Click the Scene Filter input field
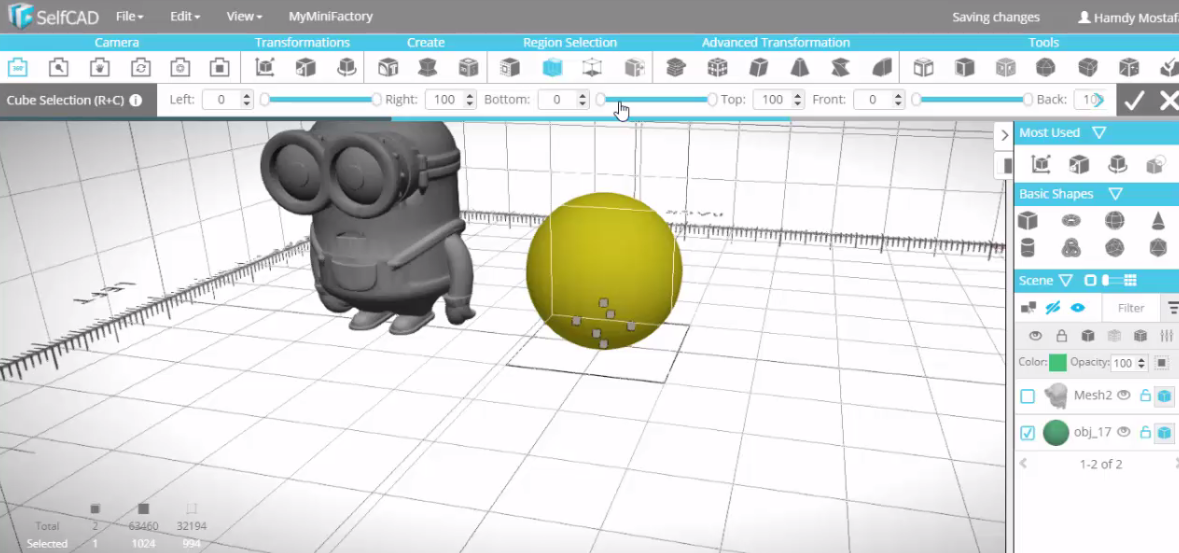Screen dimensions: 1179x553 click(1131, 308)
